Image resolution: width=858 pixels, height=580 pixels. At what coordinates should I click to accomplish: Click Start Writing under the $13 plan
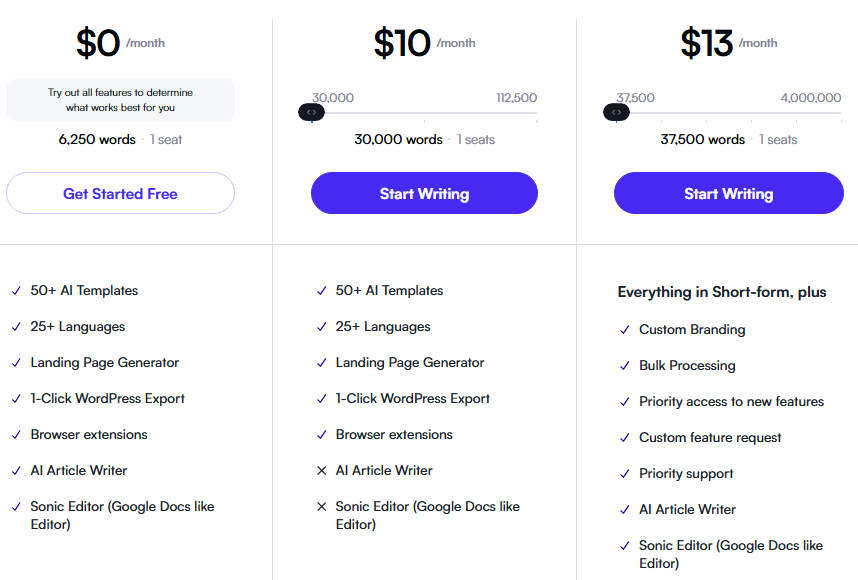pos(728,193)
